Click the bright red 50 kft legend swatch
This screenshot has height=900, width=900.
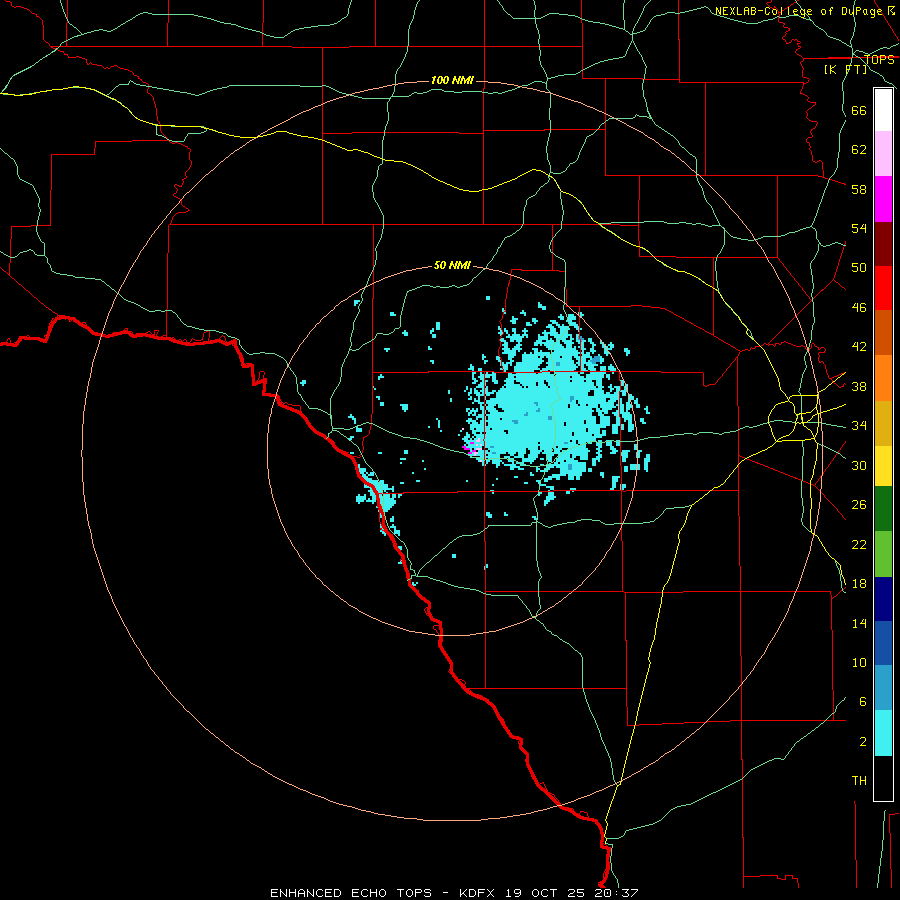(x=883, y=288)
